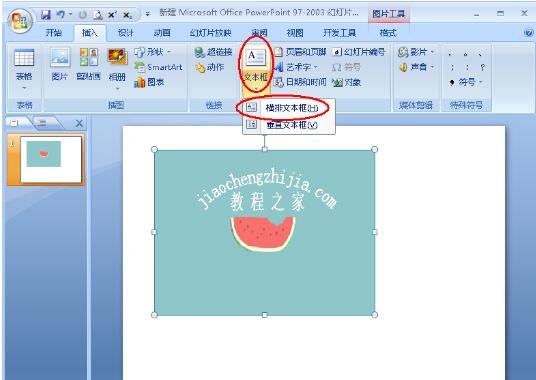Expand the 表格 dropdown arrow

[24, 88]
